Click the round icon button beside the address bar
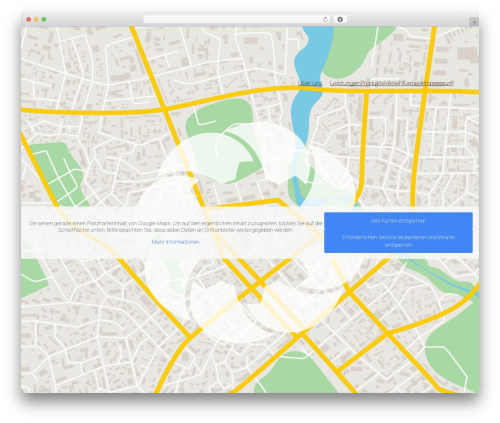 coord(340,19)
